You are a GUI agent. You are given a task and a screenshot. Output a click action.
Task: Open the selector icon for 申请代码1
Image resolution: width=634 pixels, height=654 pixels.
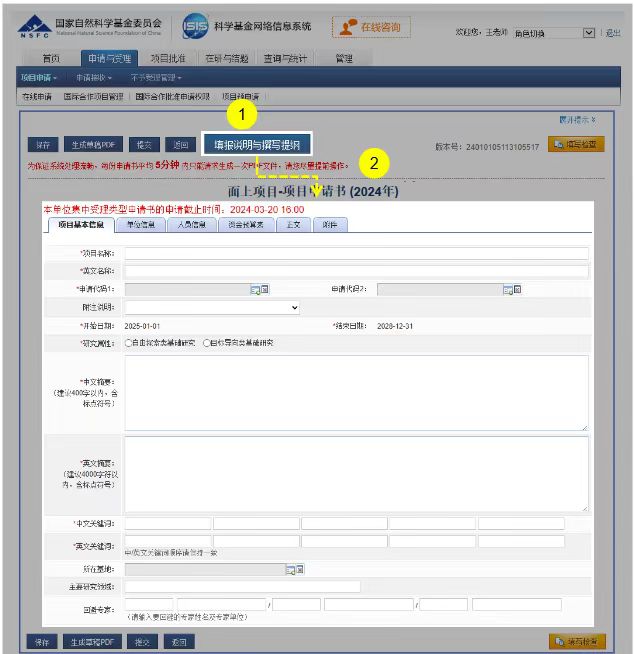[x=255, y=289]
